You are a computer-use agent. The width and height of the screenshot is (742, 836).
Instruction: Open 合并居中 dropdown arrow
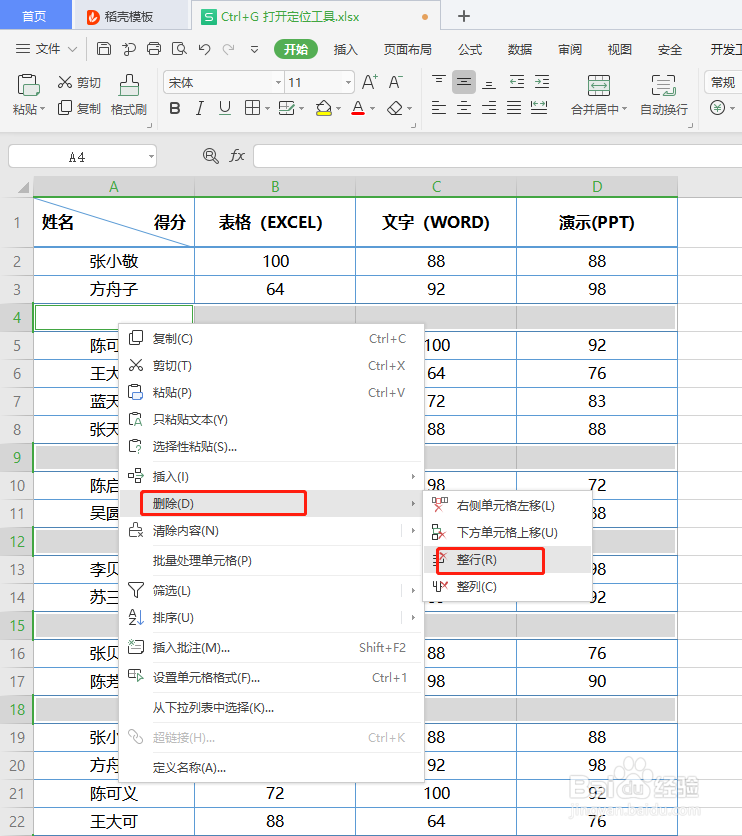[x=624, y=109]
